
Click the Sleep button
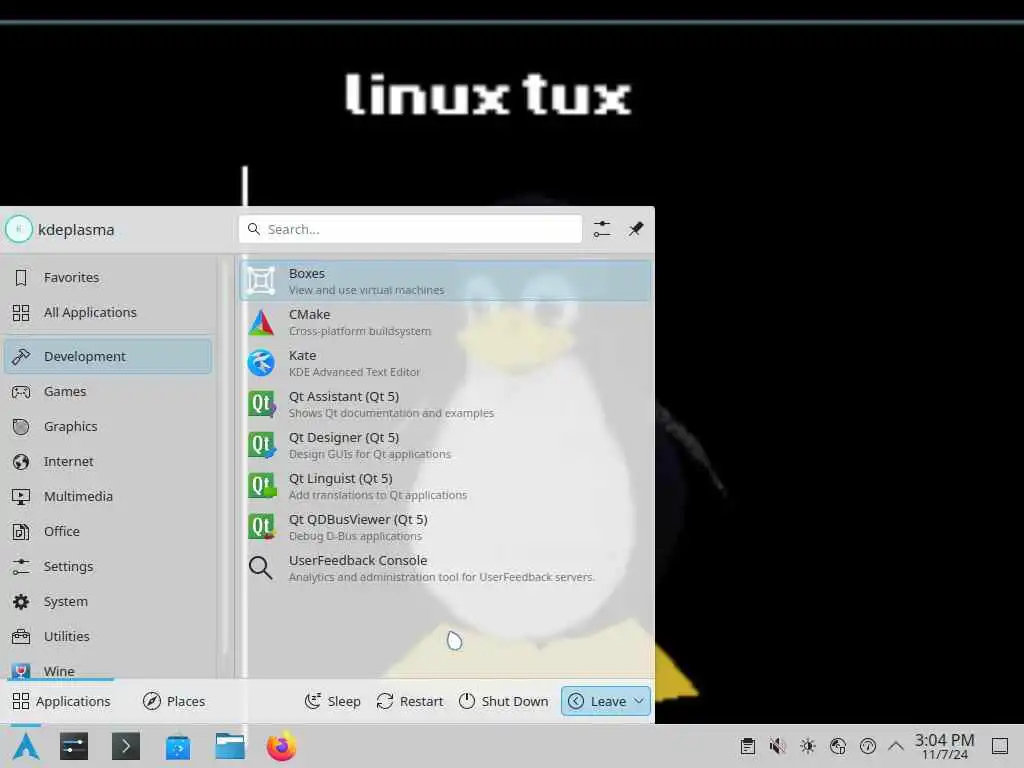click(x=332, y=701)
